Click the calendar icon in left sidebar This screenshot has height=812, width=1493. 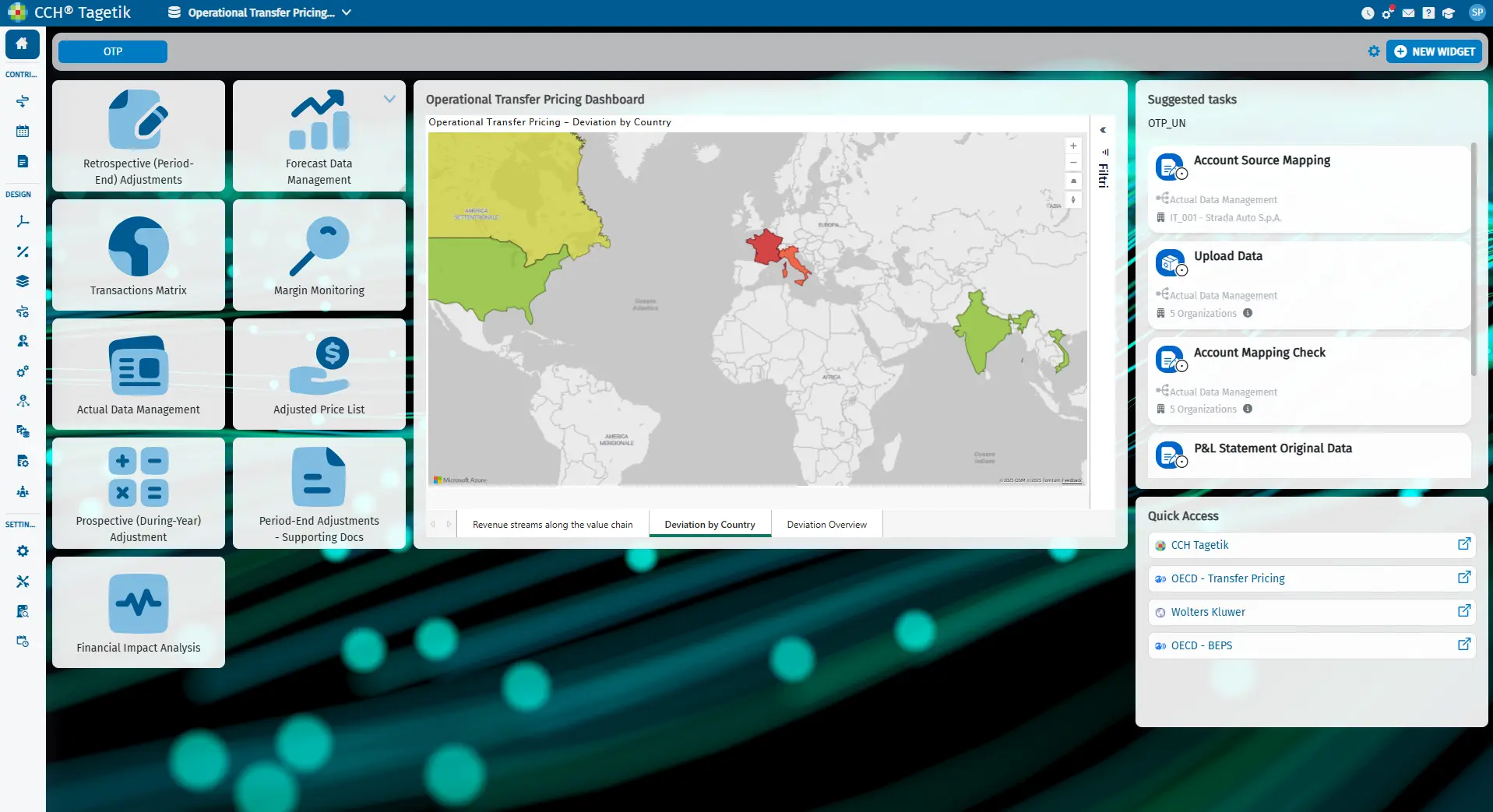click(x=23, y=132)
